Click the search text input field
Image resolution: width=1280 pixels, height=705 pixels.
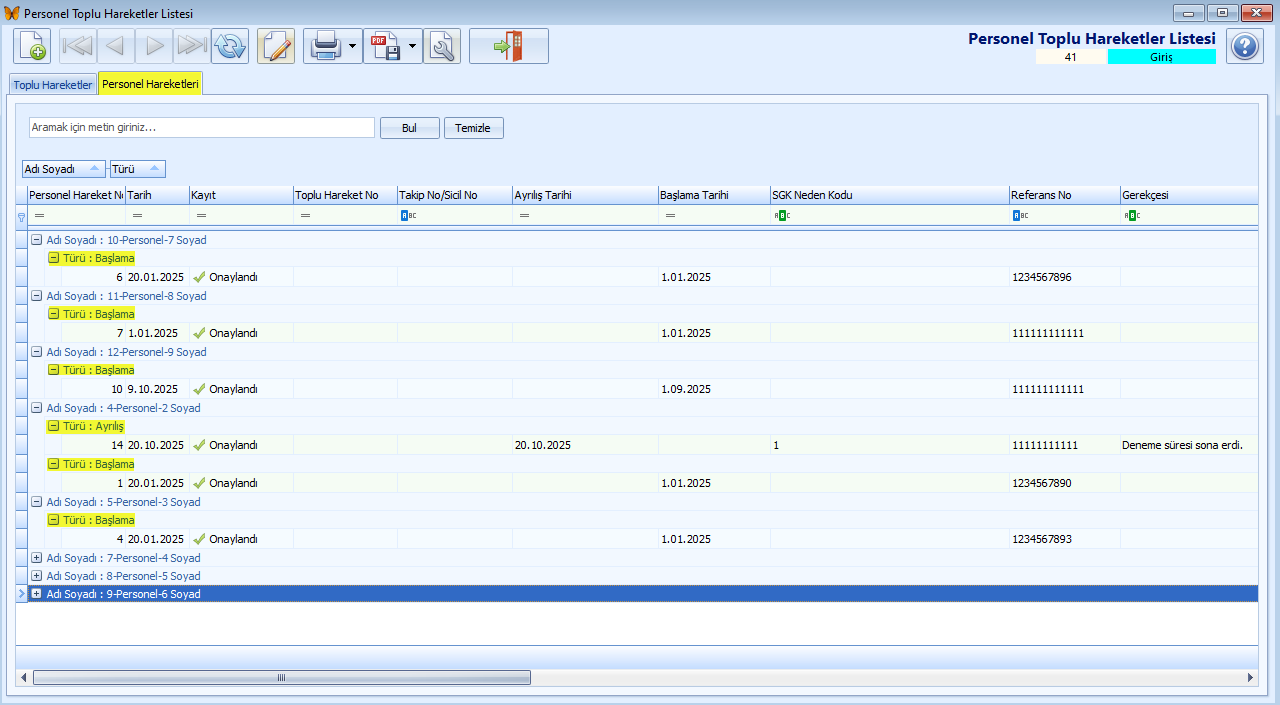point(201,128)
